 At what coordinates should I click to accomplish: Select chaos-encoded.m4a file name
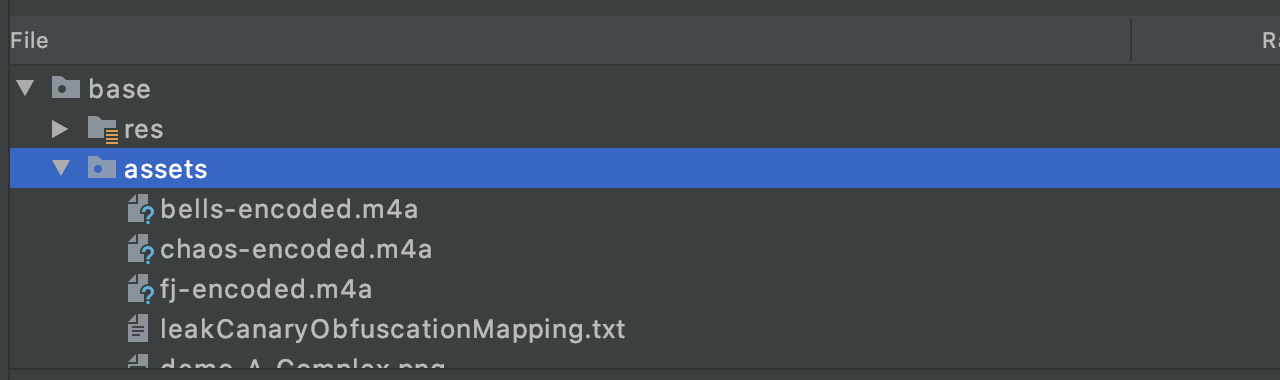[296, 250]
